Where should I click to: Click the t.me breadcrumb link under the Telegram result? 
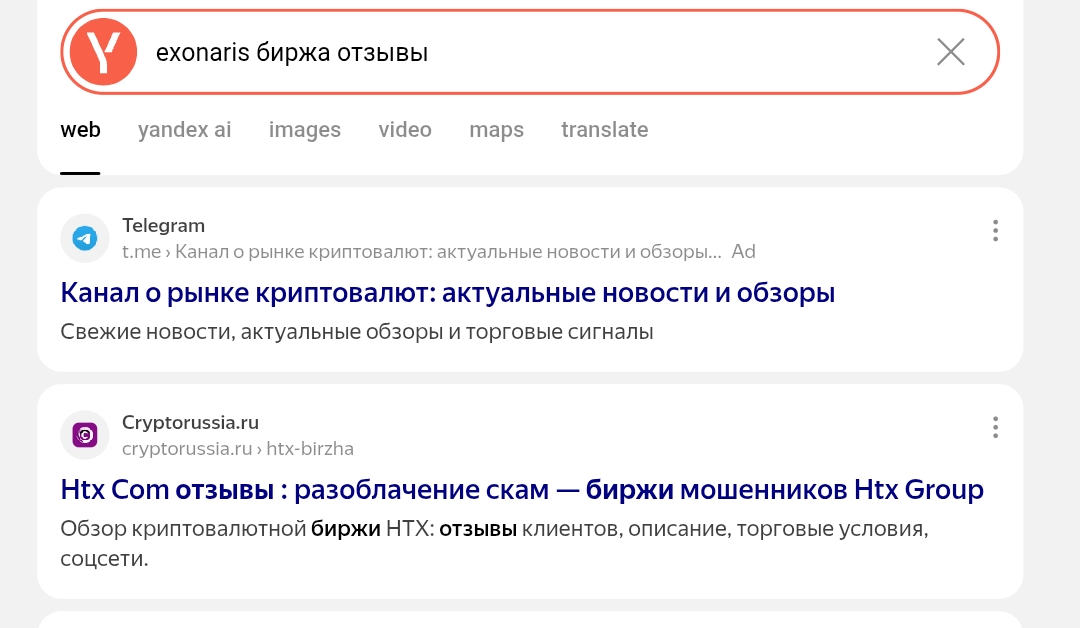pos(142,252)
